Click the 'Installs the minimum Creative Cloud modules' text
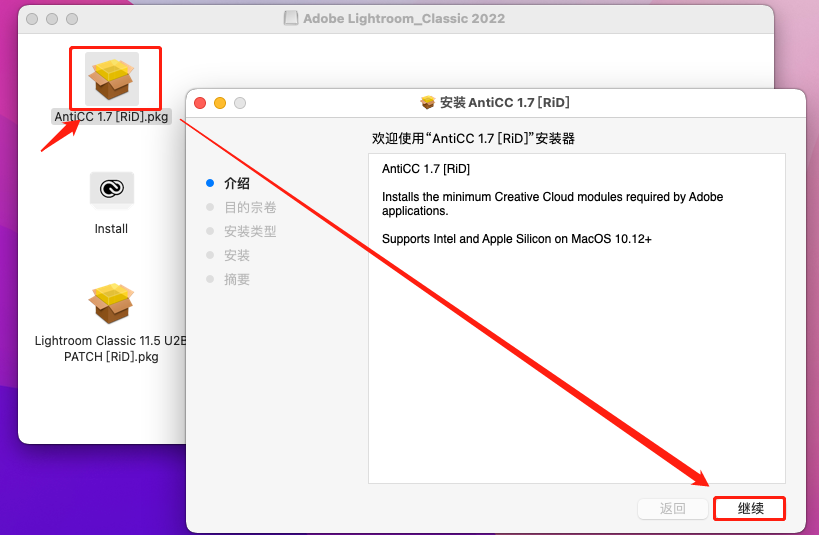819x535 pixels. pyautogui.click(x=552, y=204)
